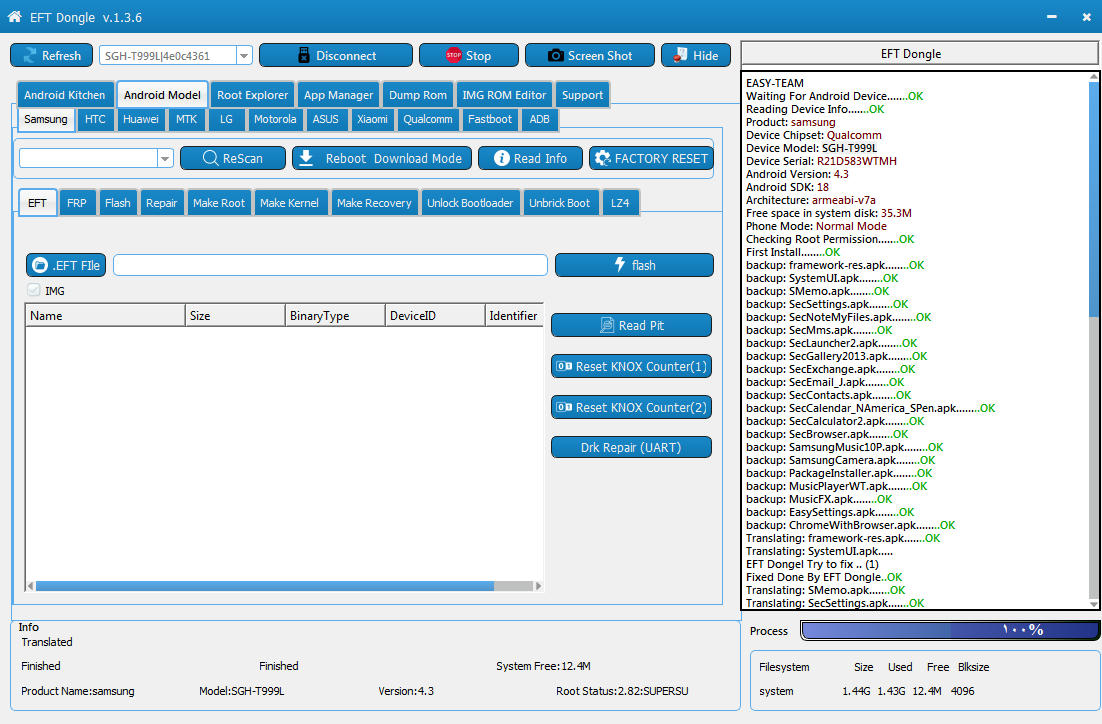Click the Name column header

pyautogui.click(x=105, y=316)
